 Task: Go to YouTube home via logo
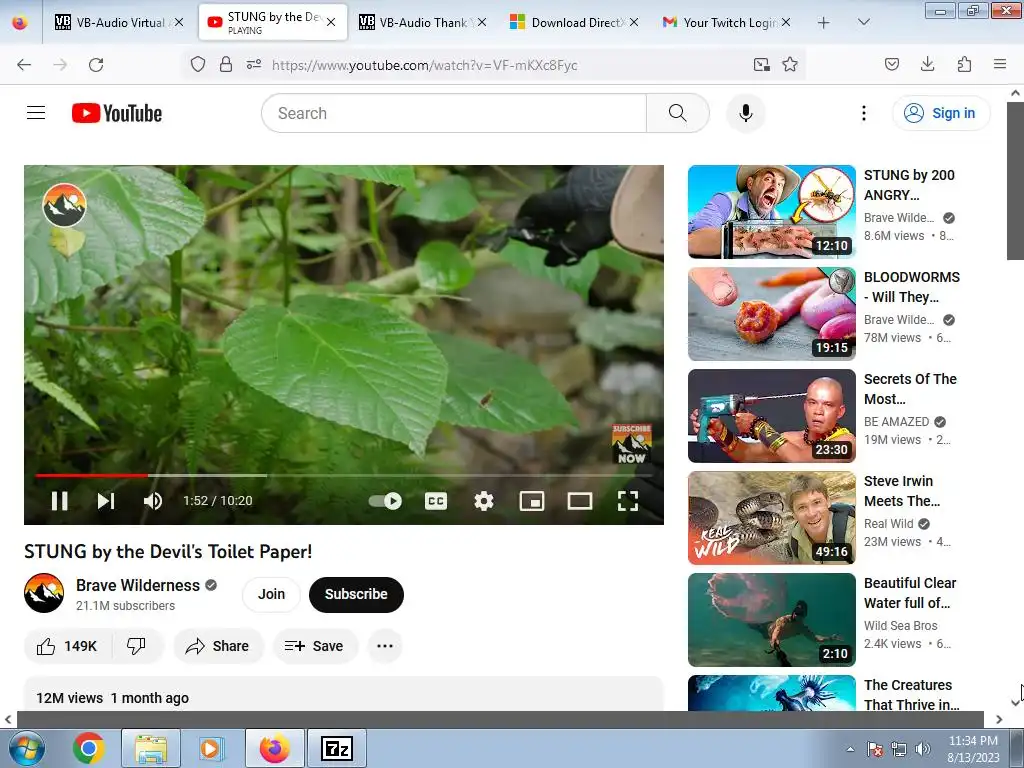pyautogui.click(x=117, y=113)
